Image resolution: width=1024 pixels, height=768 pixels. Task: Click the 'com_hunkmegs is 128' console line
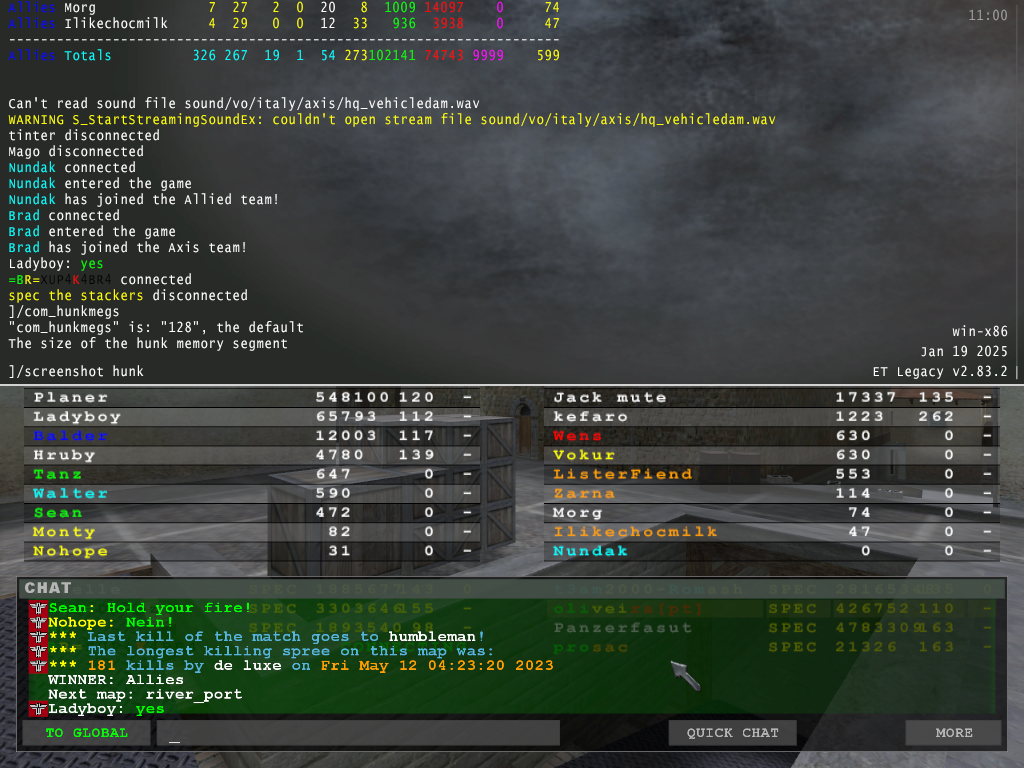click(156, 328)
